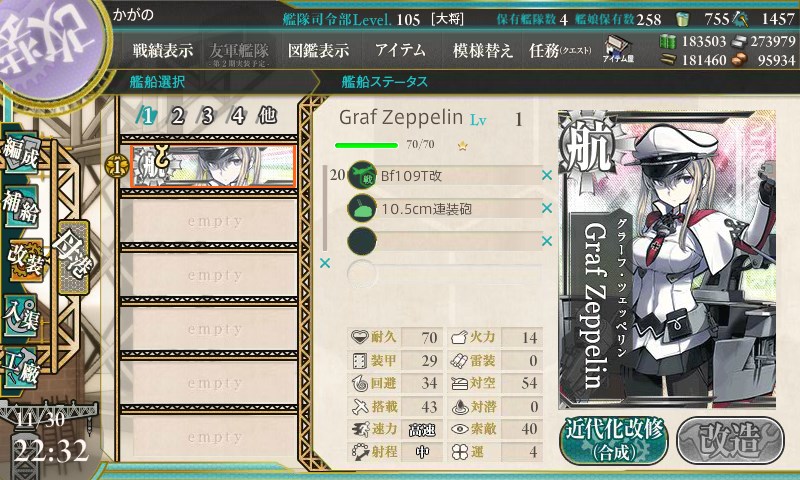Switch to fleet tab 3

207,116
